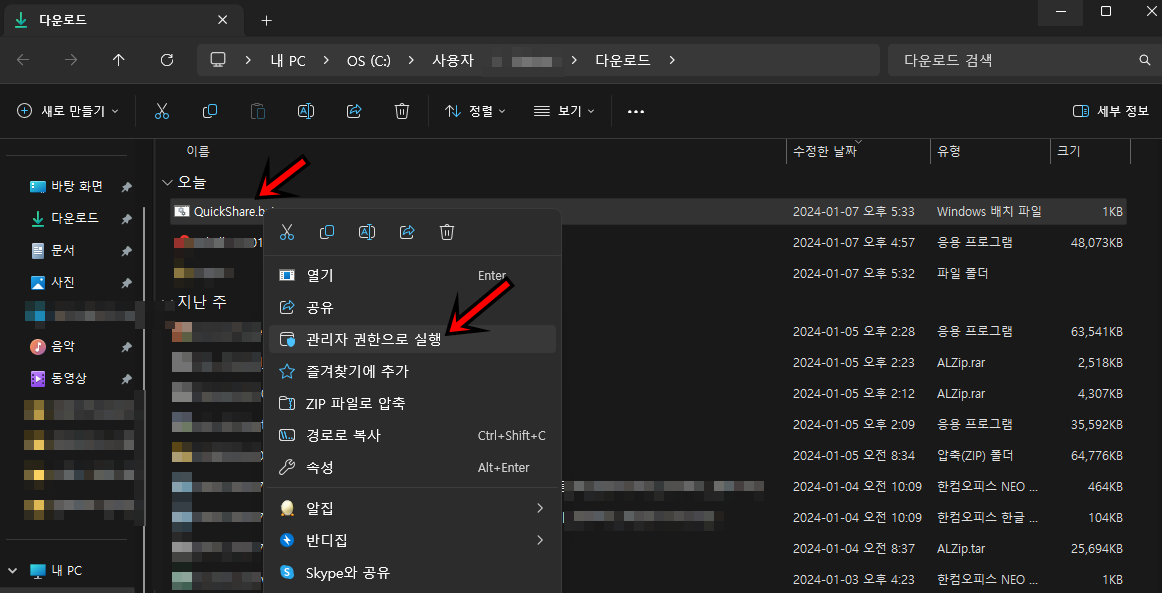
Task: Open the 정렬 sort dropdown
Action: click(475, 111)
